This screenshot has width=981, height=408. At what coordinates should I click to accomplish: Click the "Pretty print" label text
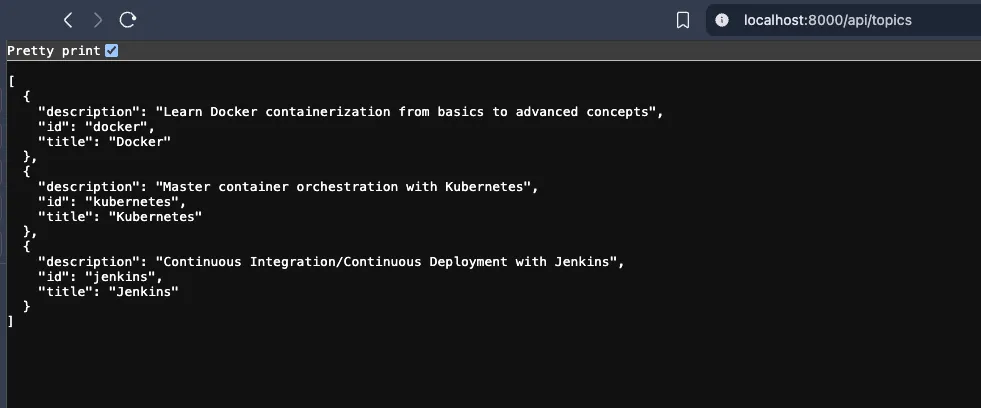coord(53,50)
